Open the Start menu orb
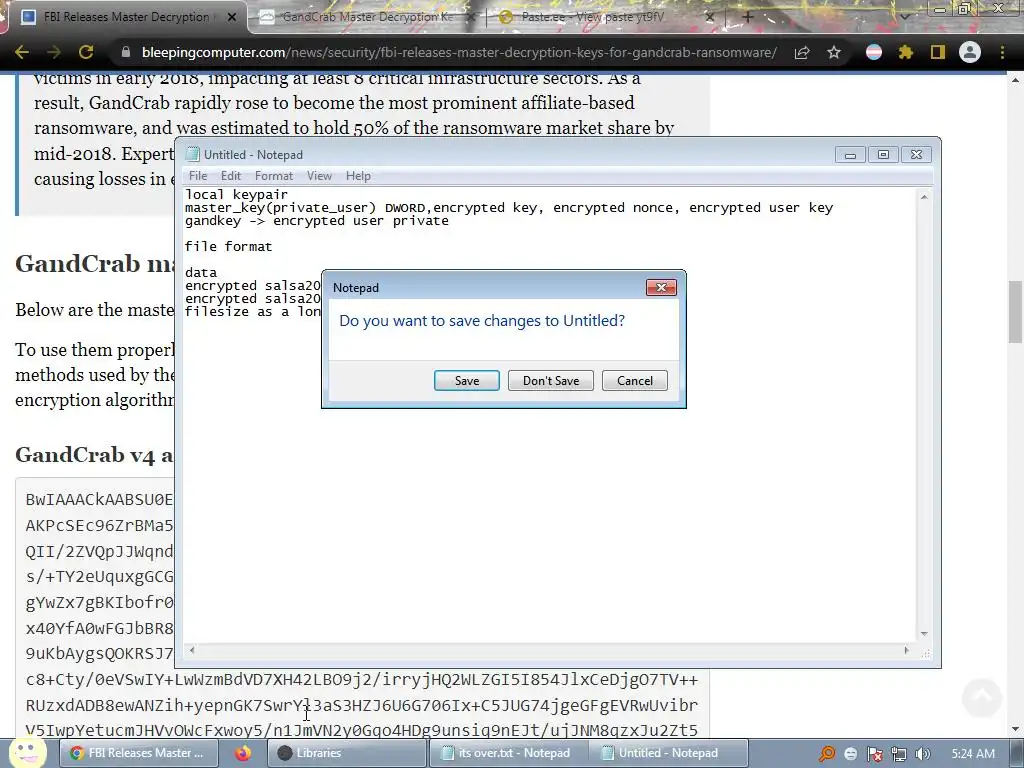 pyautogui.click(x=27, y=752)
